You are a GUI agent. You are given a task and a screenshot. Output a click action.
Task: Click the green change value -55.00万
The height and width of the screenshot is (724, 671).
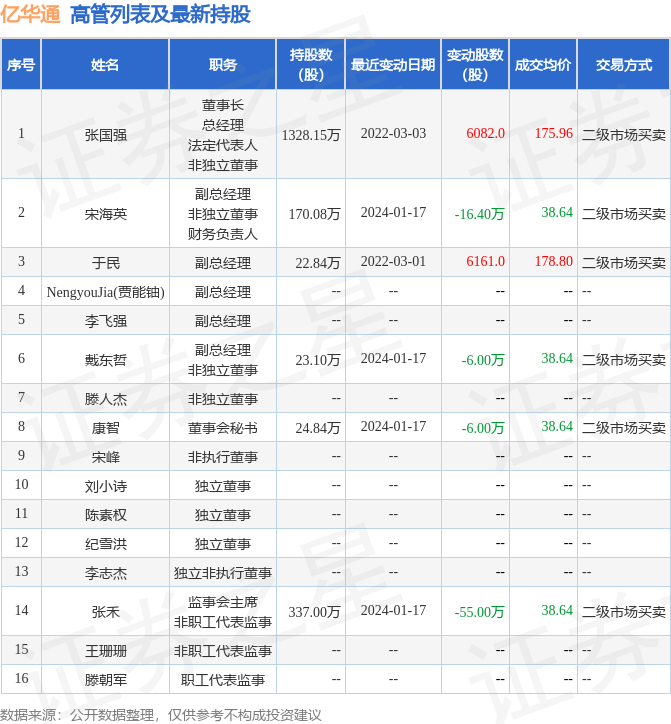pos(479,612)
